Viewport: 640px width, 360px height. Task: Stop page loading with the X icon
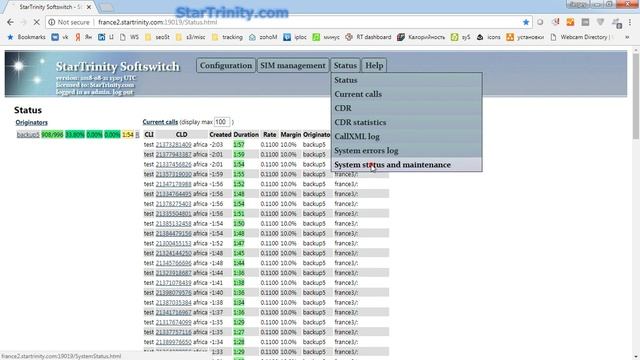point(36,22)
